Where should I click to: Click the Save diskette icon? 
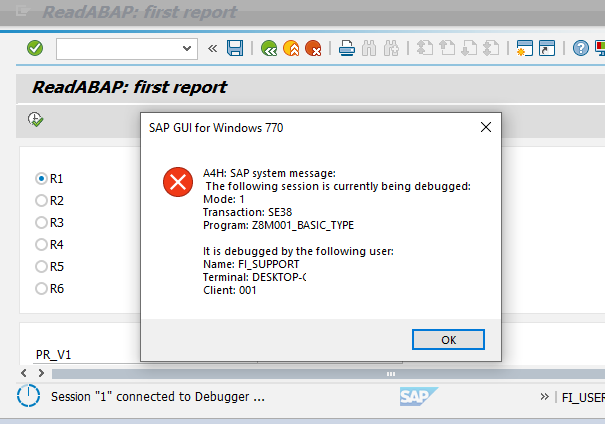pos(235,48)
